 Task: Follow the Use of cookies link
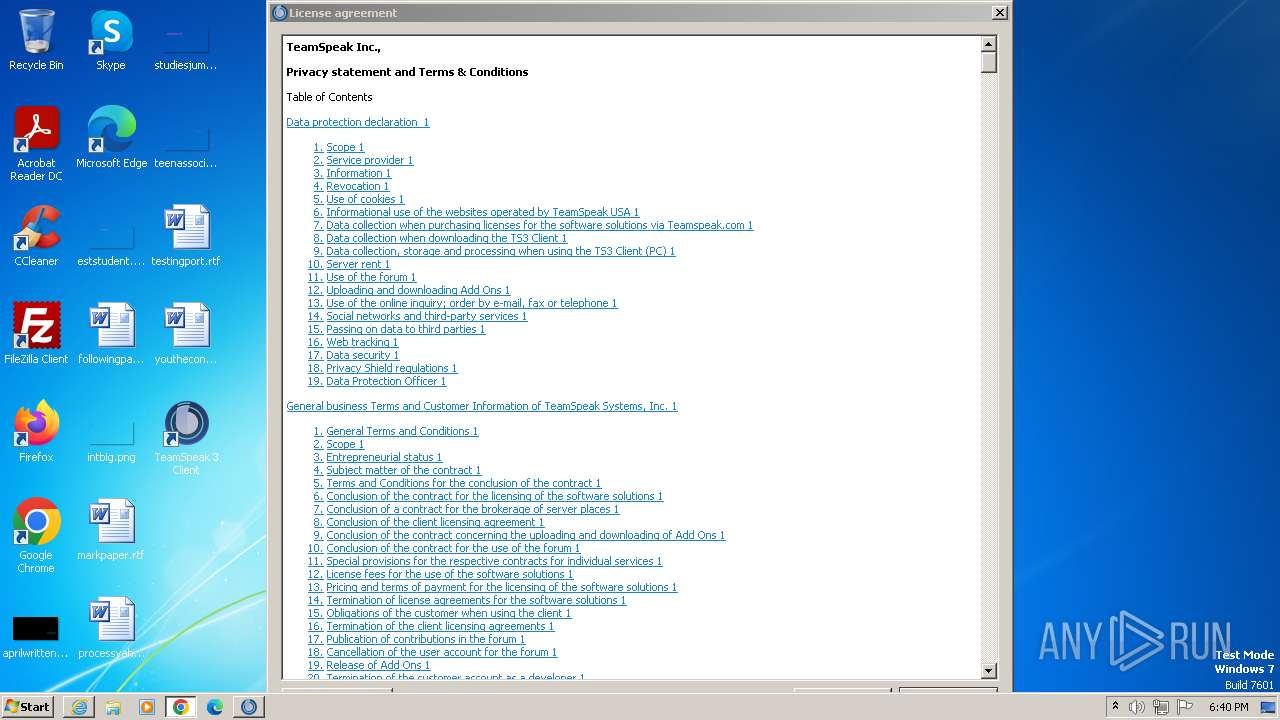[365, 199]
